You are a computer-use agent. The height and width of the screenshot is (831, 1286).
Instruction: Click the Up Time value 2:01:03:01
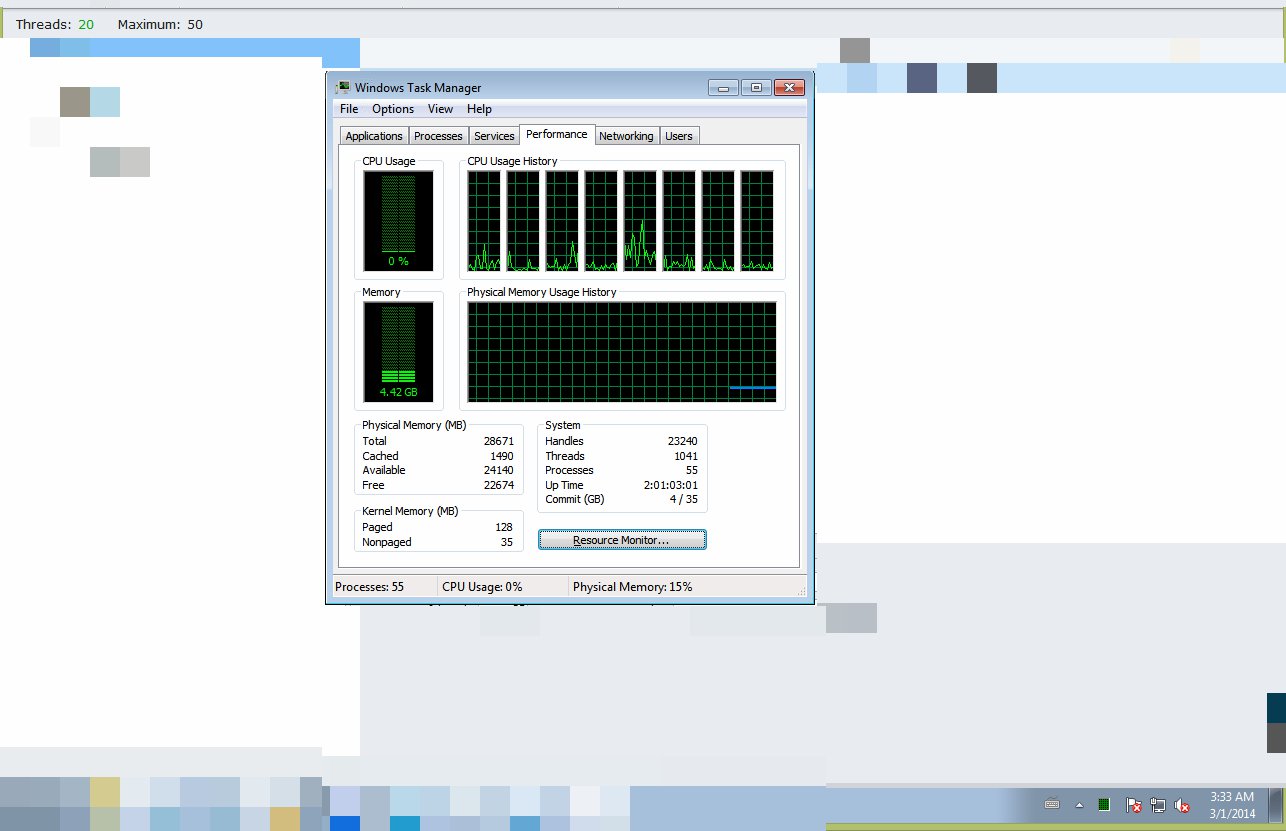pyautogui.click(x=669, y=485)
